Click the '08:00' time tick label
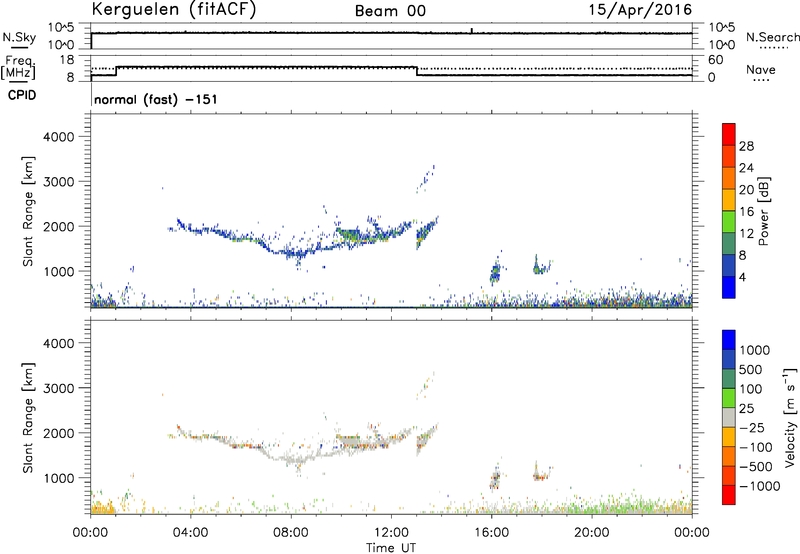This screenshot has height=554, width=800. coord(291,533)
